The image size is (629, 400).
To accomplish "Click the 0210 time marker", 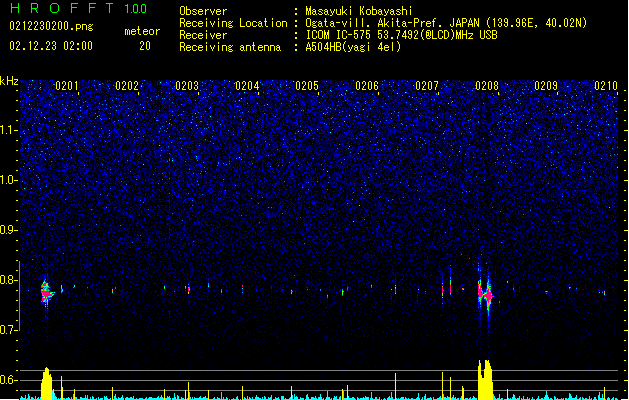I will tap(606, 86).
